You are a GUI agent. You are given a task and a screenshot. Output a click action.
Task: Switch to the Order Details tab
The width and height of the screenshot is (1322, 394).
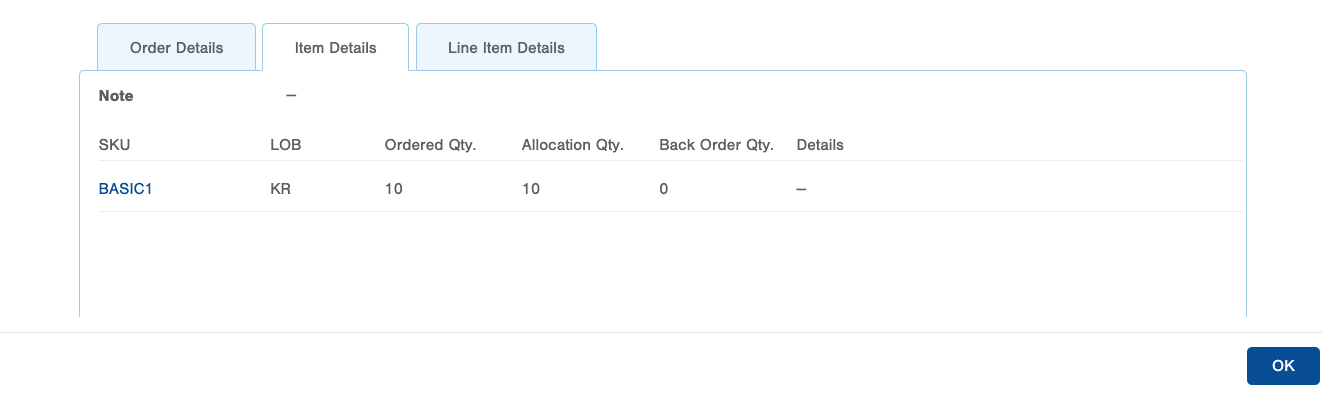coord(176,47)
